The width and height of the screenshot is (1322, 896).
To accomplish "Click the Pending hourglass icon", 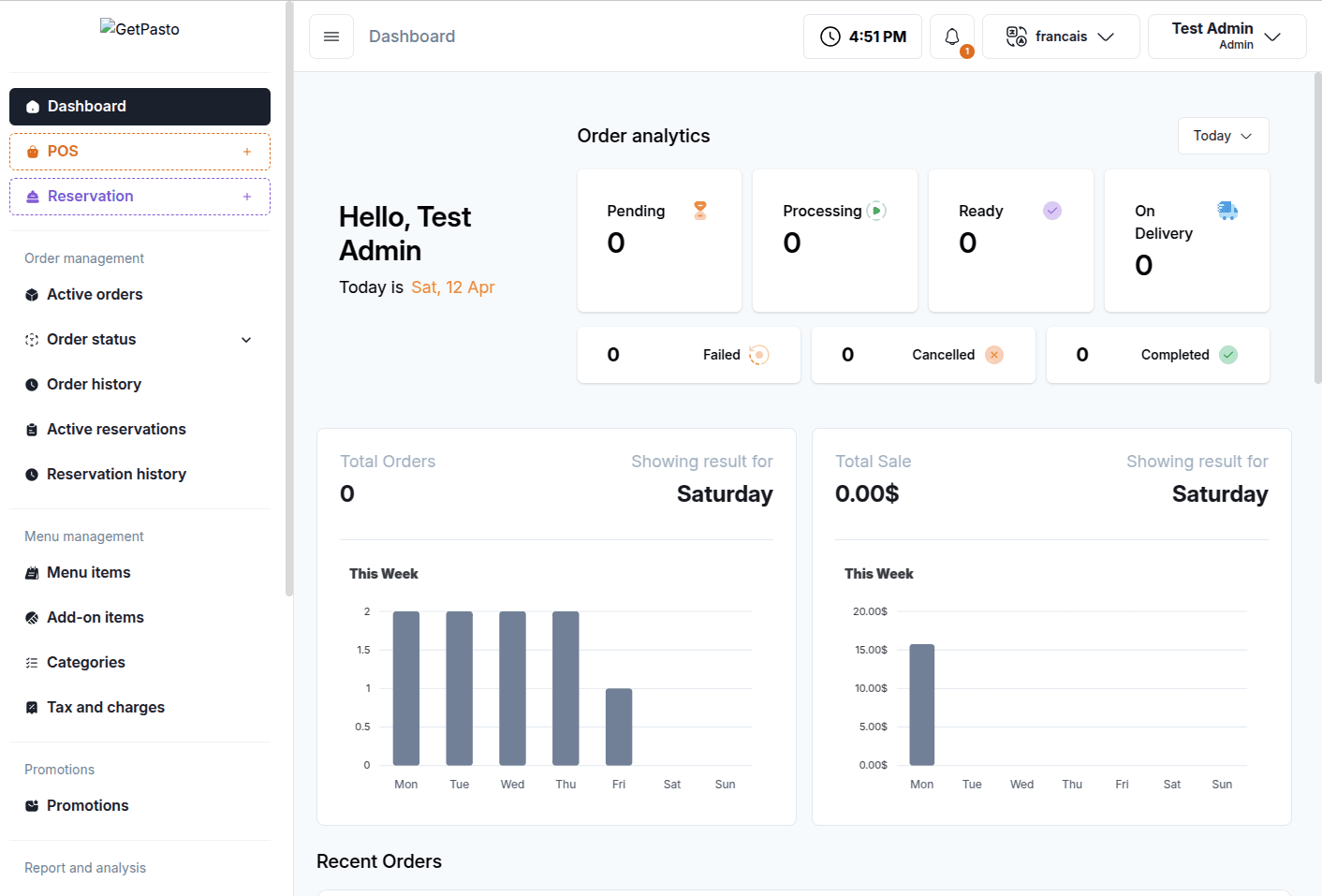I will pos(699,211).
